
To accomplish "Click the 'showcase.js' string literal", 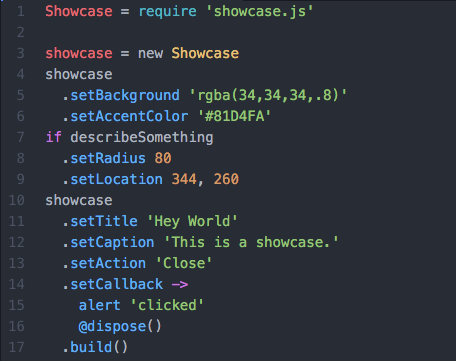I will (x=259, y=12).
